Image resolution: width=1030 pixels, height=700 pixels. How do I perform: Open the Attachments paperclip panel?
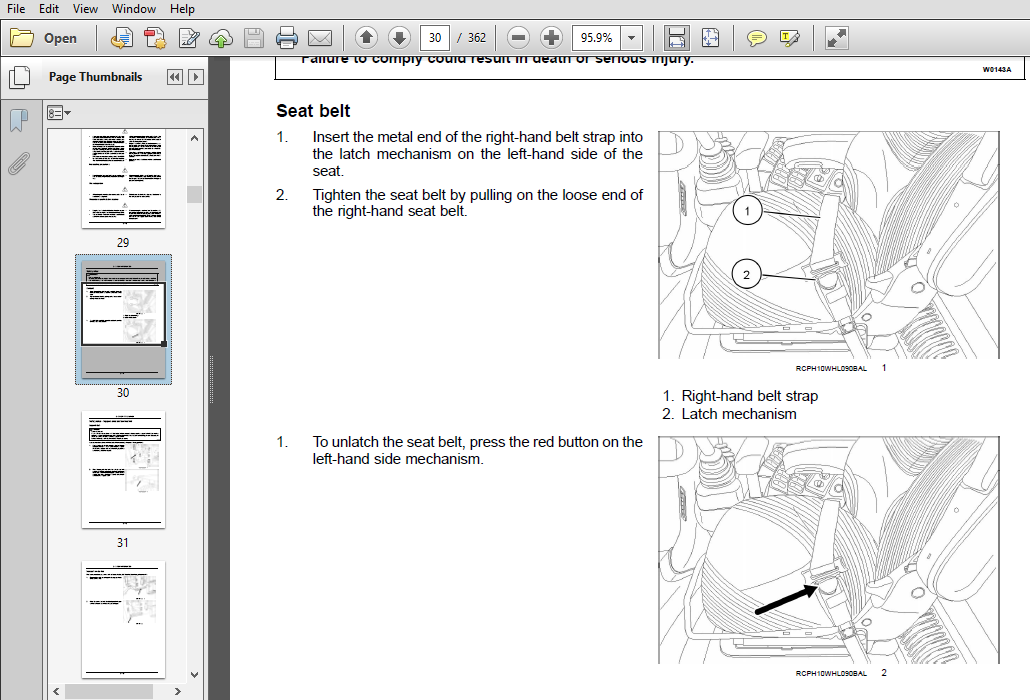click(19, 164)
